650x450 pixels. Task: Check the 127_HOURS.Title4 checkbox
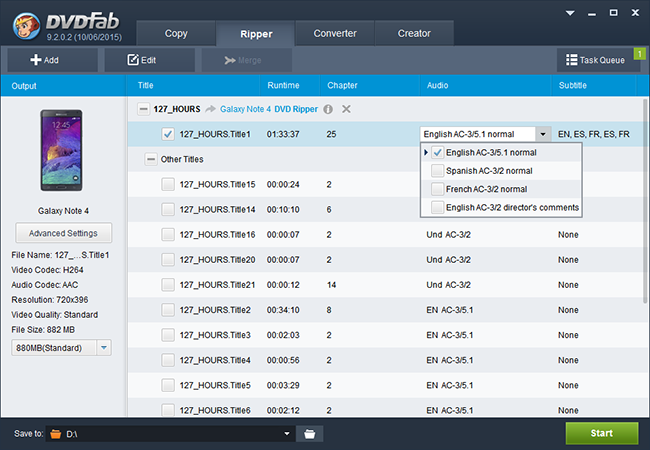(168, 360)
